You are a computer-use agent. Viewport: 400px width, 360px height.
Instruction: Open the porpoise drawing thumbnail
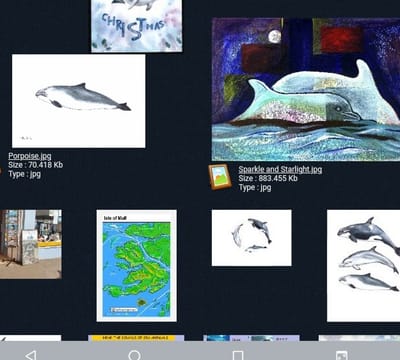point(79,101)
